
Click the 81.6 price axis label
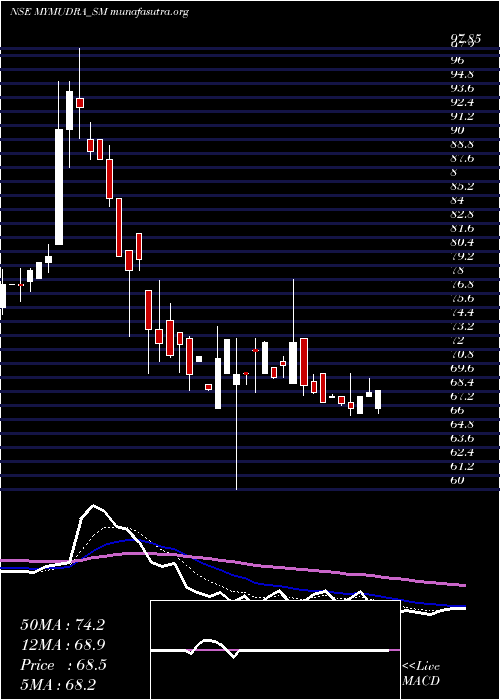[462, 228]
